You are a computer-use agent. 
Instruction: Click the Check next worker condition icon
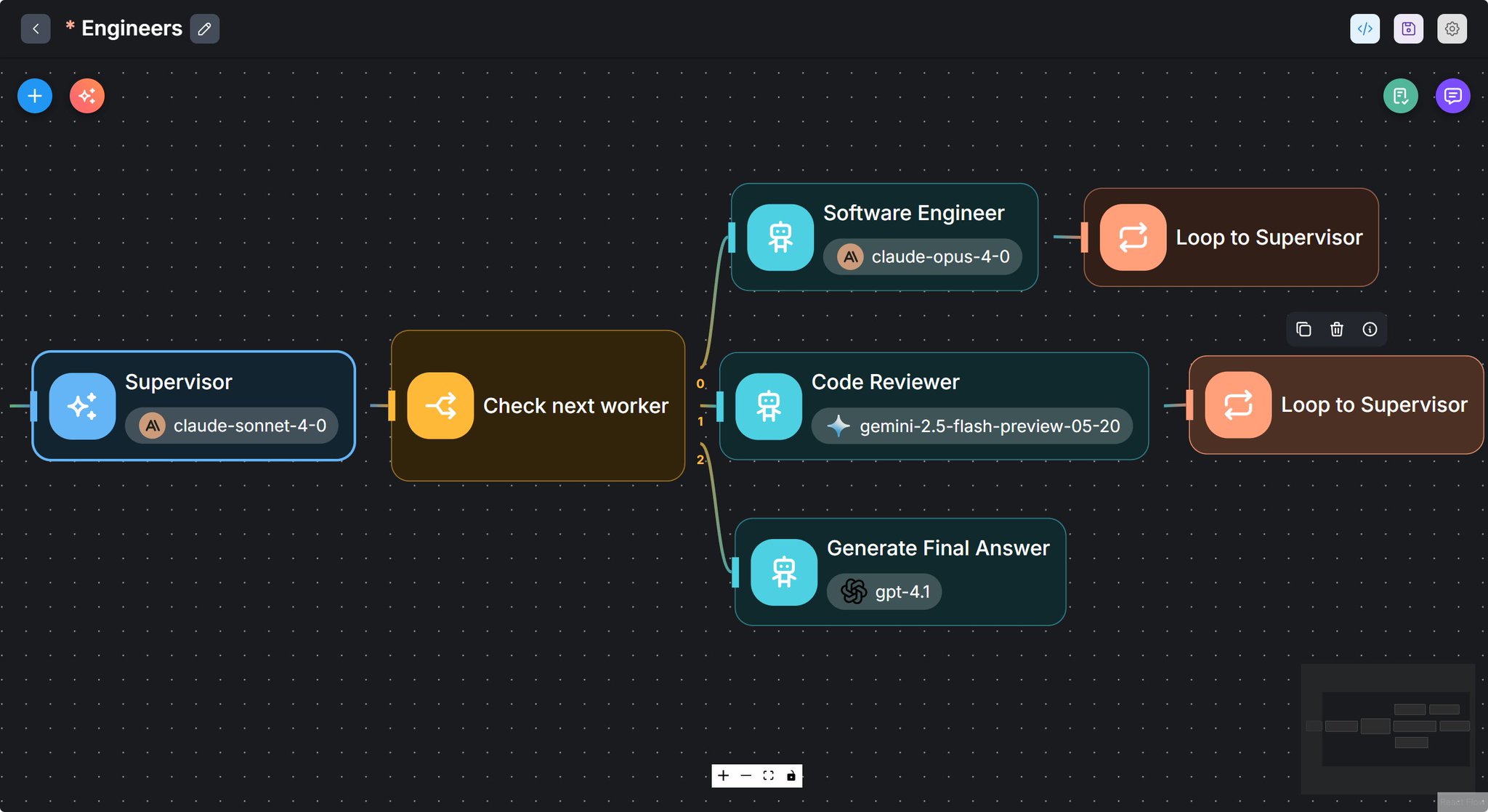440,406
